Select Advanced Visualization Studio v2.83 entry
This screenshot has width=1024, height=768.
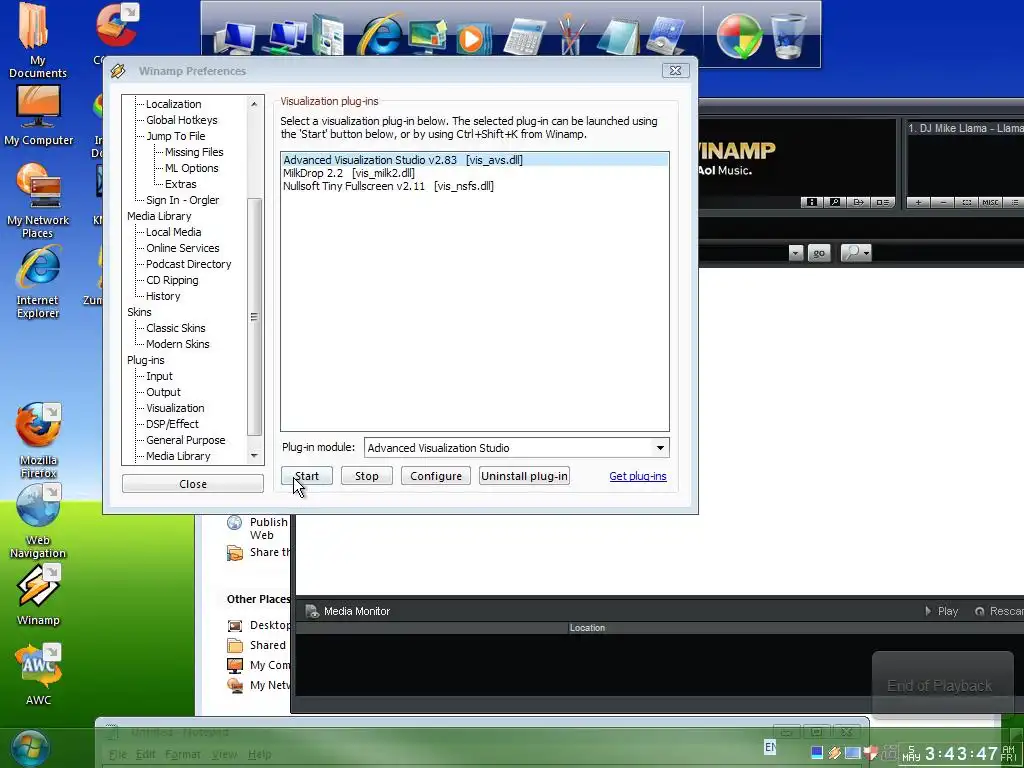pos(475,160)
